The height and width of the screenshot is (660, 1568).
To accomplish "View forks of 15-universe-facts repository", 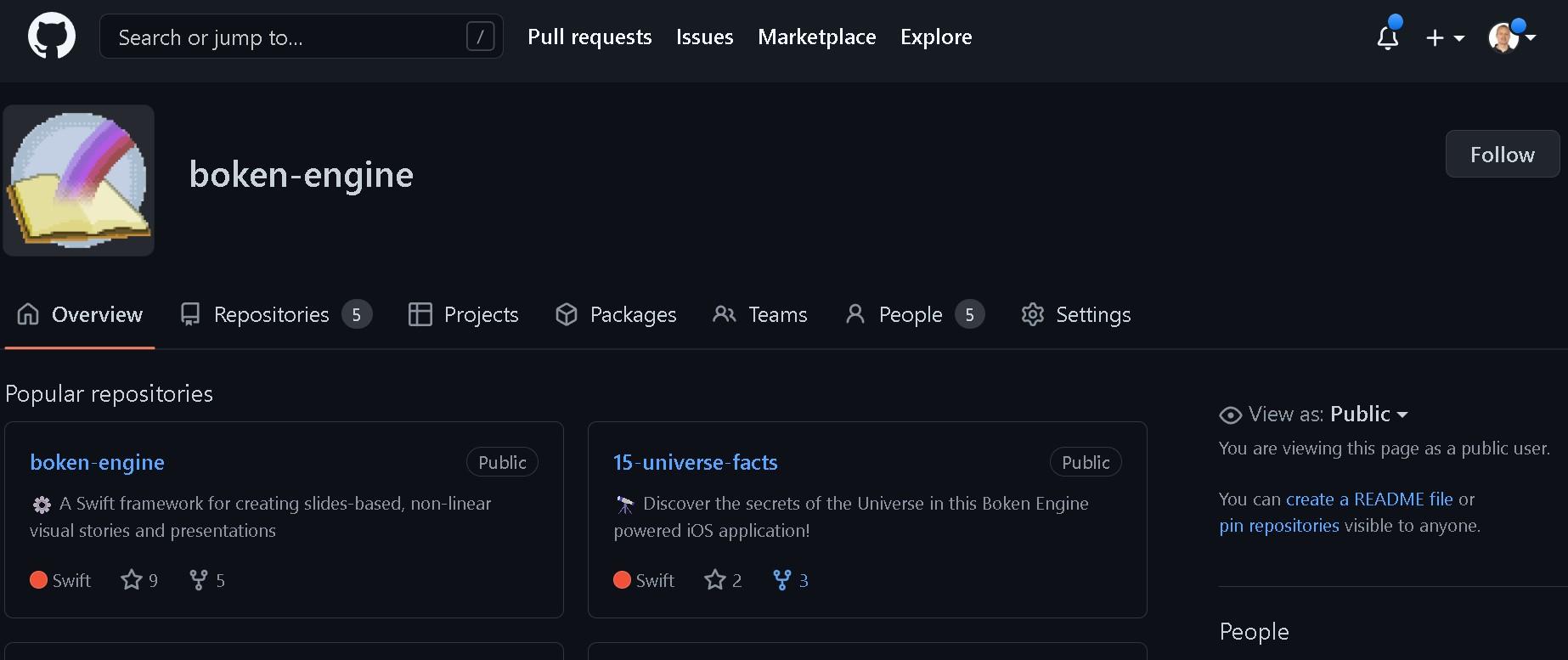I will point(791,580).
